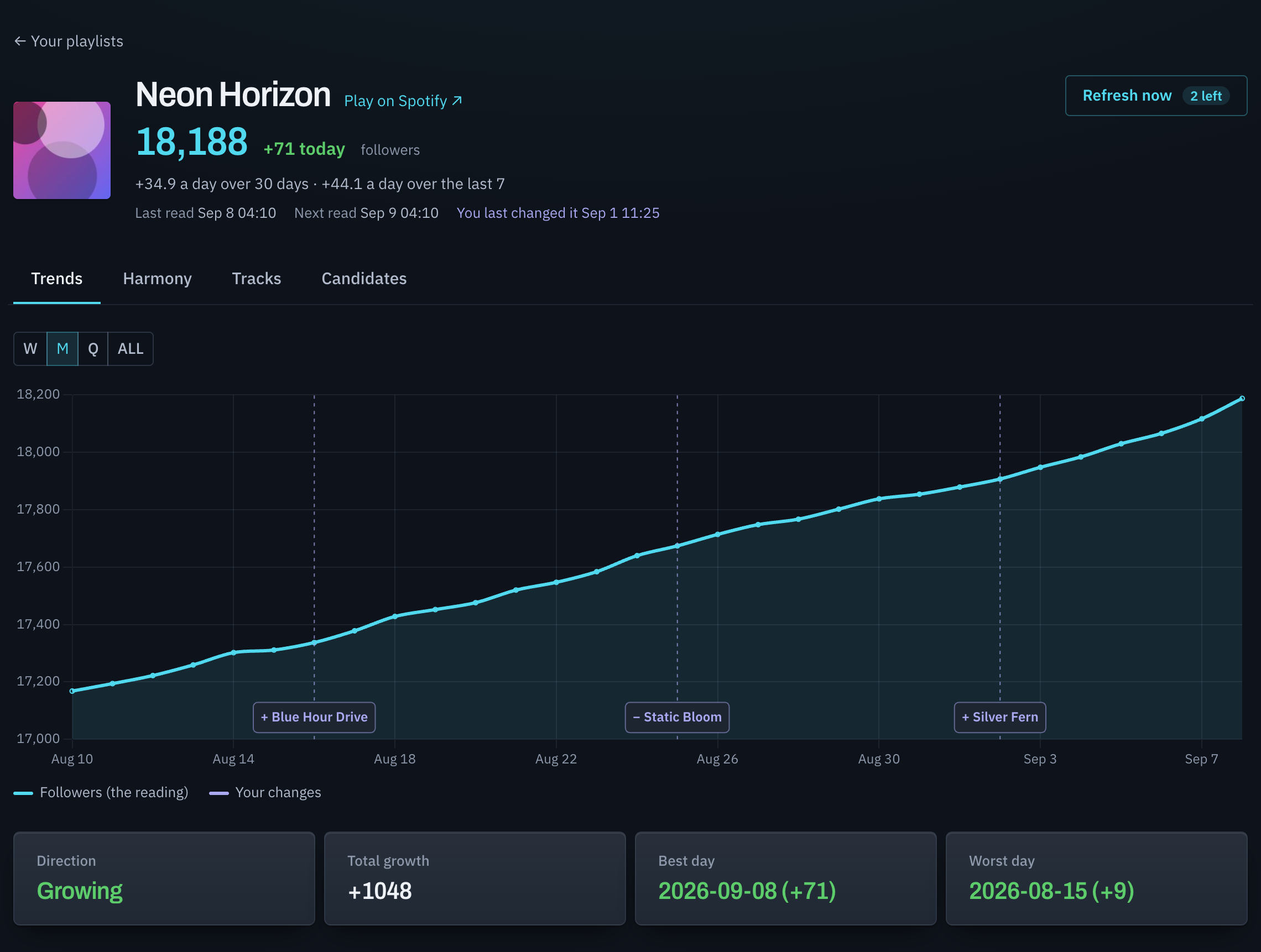This screenshot has height=952, width=1261.
Task: Click the Aug 18 axis label
Action: click(x=394, y=760)
